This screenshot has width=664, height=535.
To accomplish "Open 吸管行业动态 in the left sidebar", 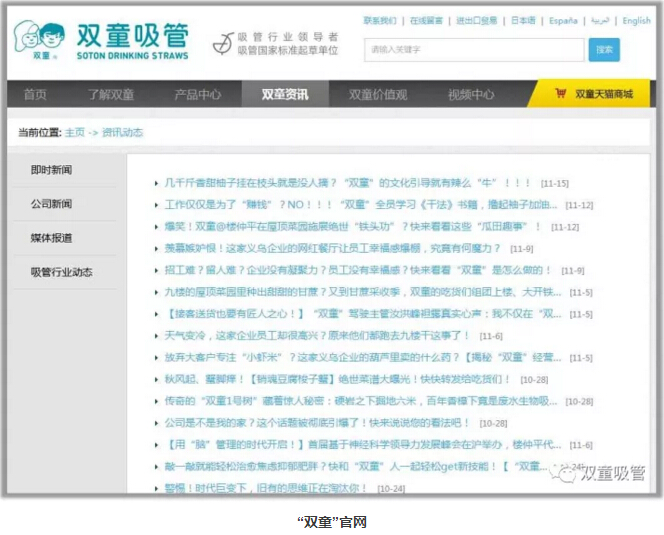I will [x=61, y=272].
